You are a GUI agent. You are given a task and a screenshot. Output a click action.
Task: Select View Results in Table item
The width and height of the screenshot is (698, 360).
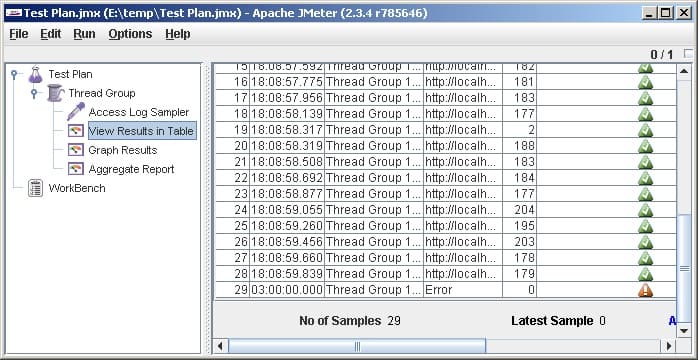pos(142,131)
